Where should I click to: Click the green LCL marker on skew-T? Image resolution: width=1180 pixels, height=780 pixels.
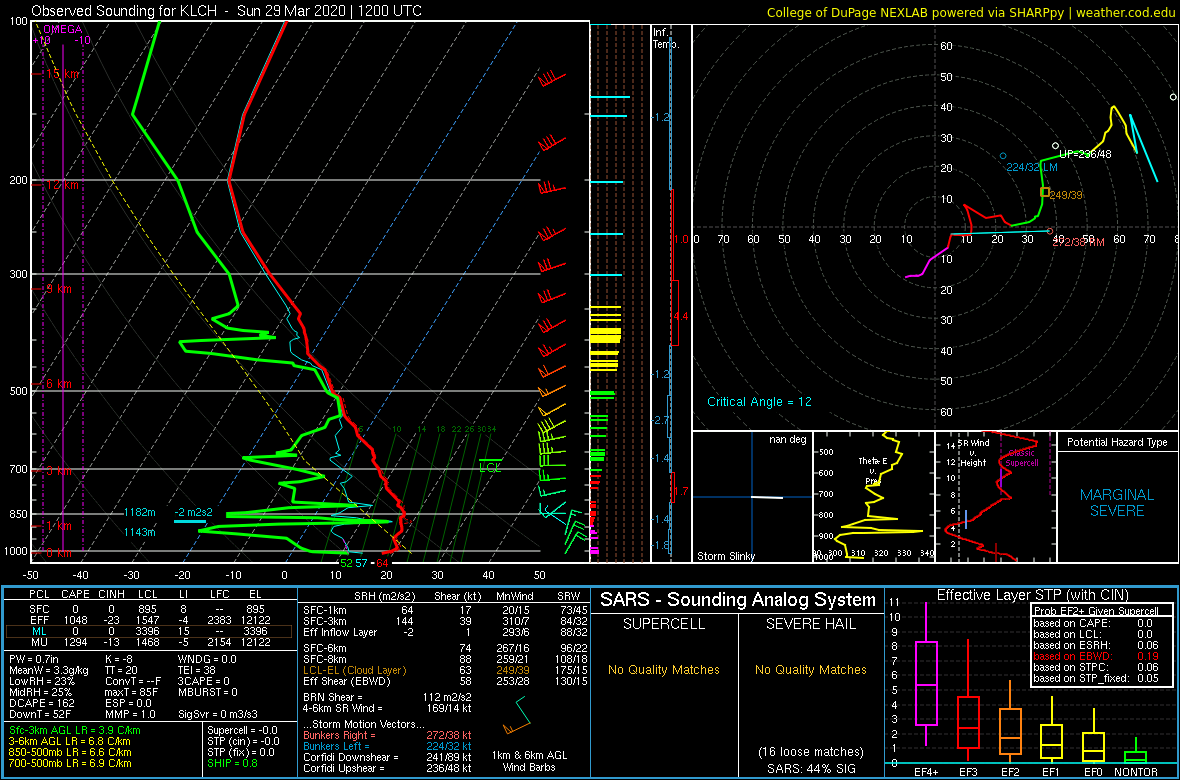click(491, 465)
